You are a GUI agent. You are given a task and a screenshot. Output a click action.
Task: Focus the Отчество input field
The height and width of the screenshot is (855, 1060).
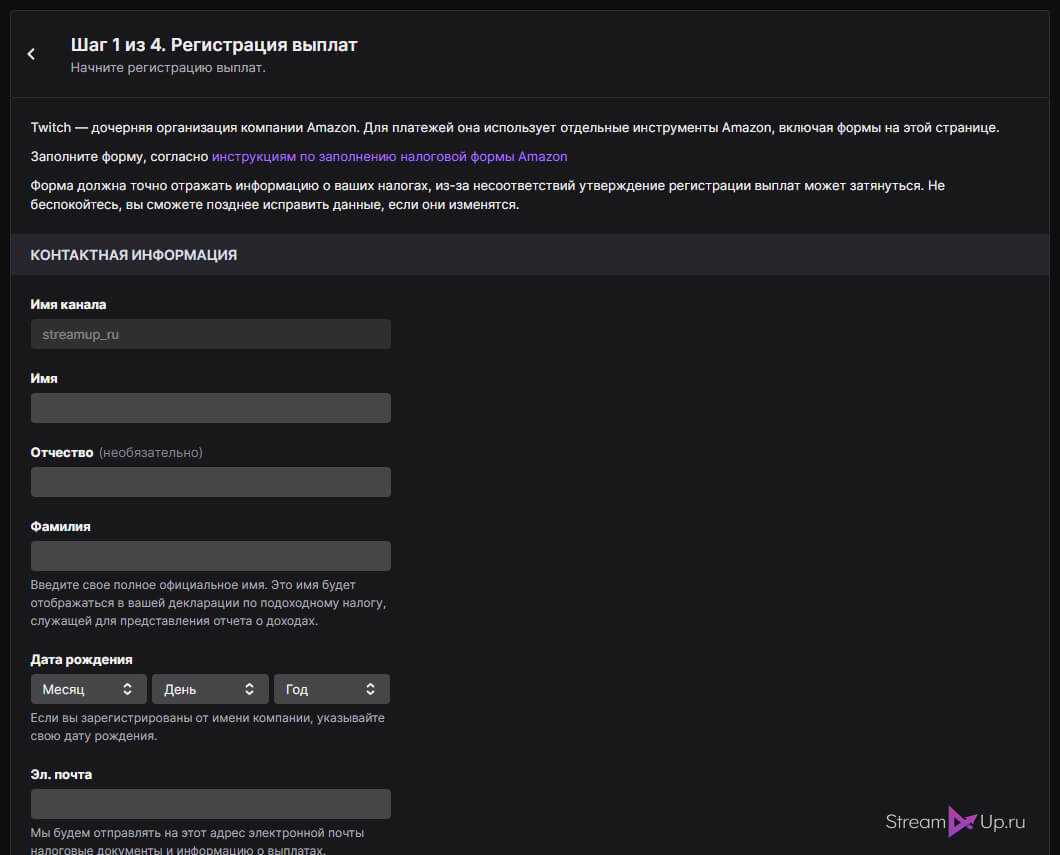(x=210, y=482)
